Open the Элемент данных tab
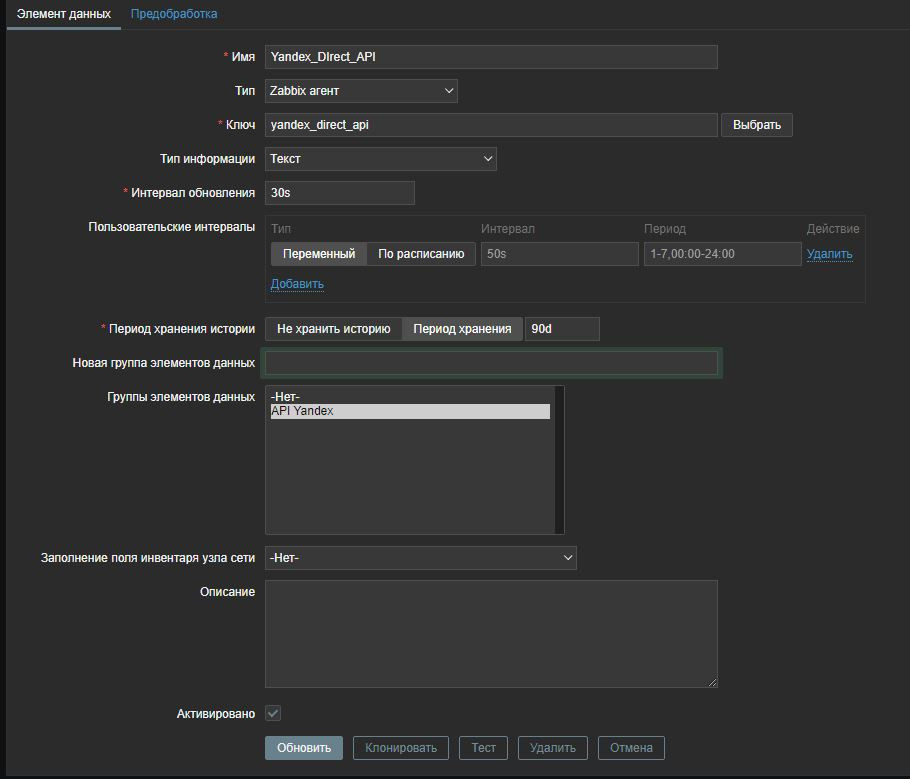Viewport: 910px width, 779px height. click(x=63, y=14)
